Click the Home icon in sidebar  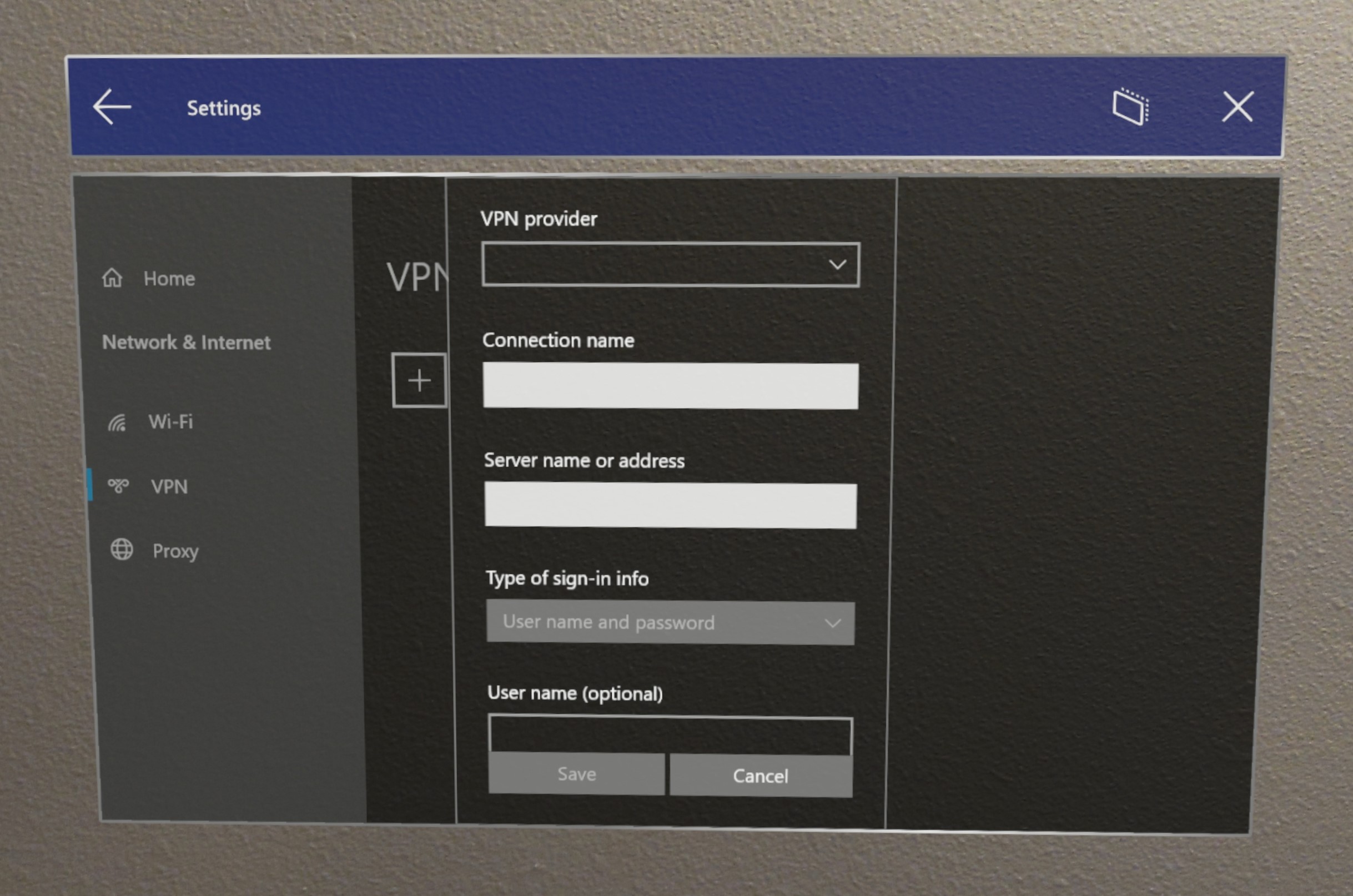coord(114,277)
